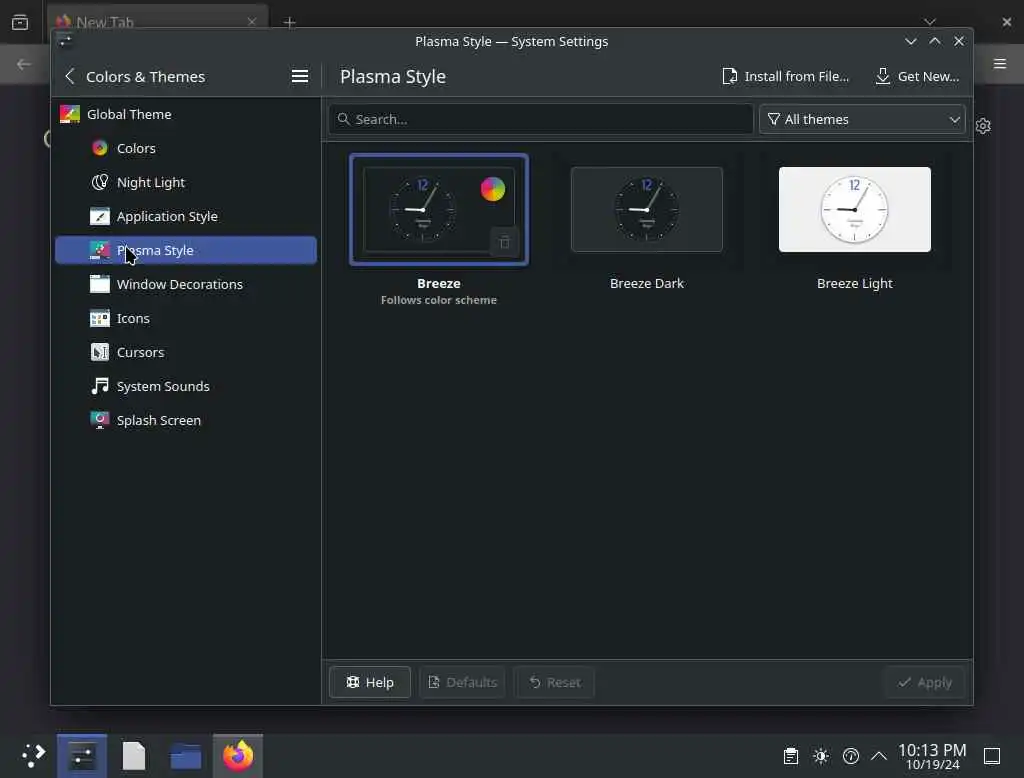Viewport: 1024px width, 778px height.
Task: Click the color wheel badge on Breeze
Action: pyautogui.click(x=493, y=189)
